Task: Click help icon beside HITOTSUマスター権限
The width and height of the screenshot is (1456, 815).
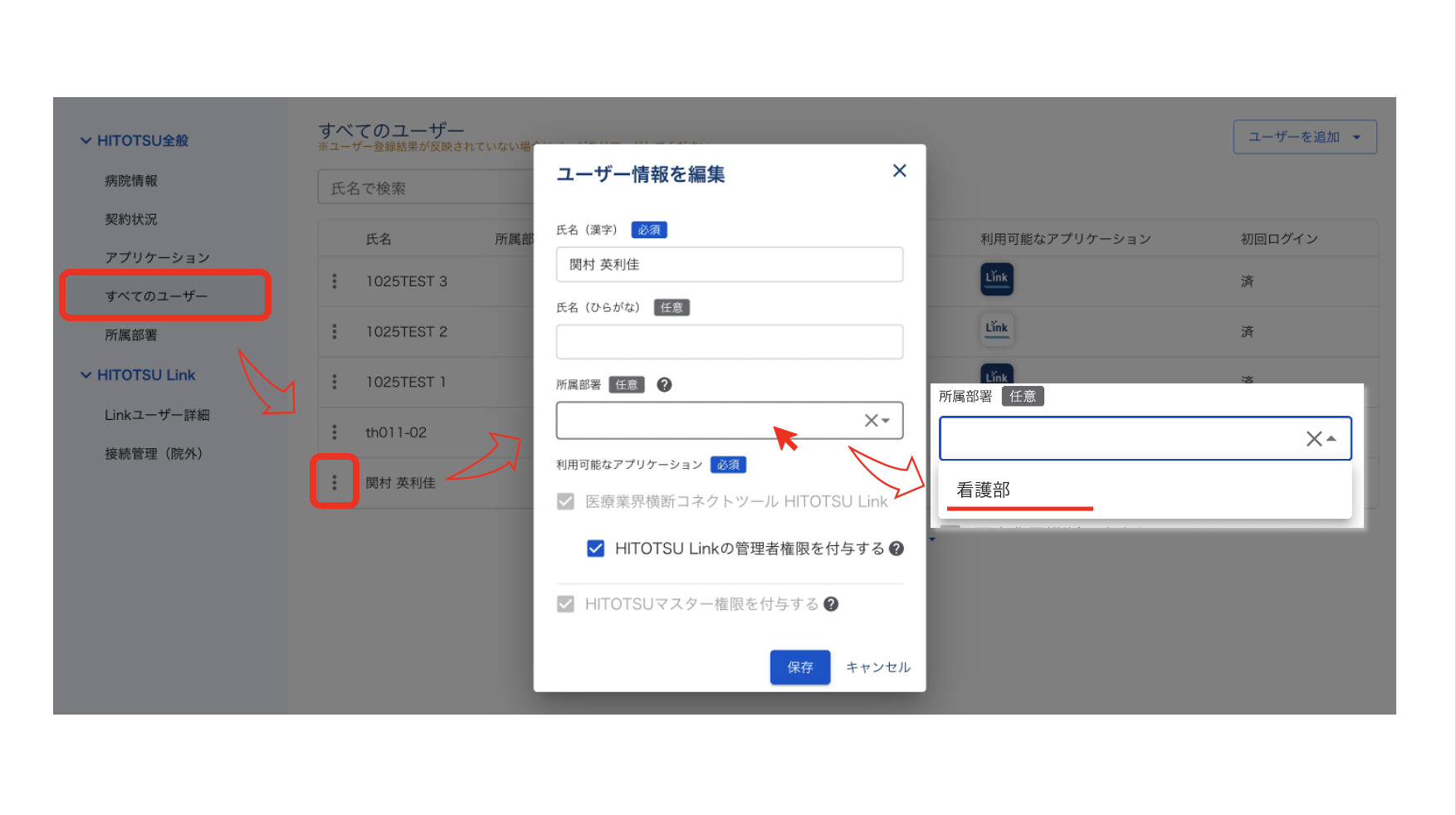Action: tap(831, 604)
